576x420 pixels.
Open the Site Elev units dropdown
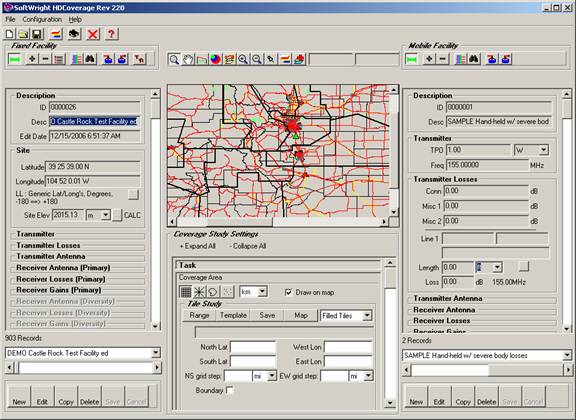tap(106, 215)
